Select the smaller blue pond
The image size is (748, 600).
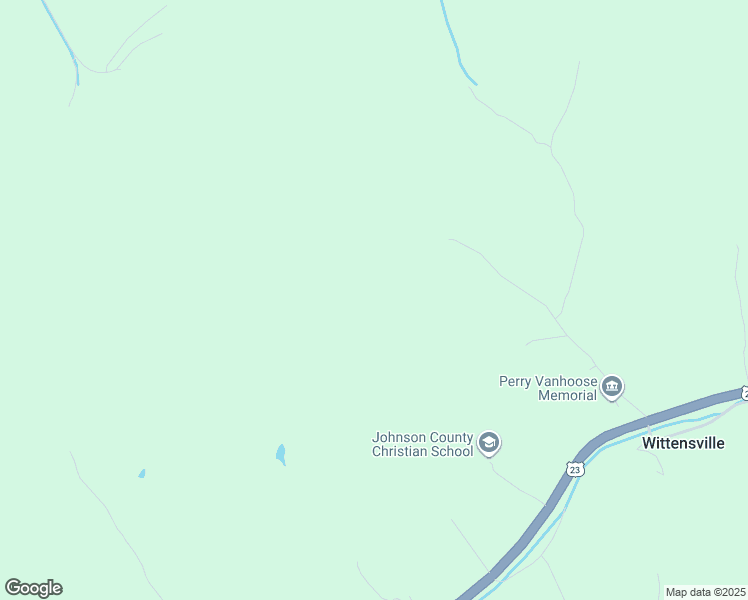tap(142, 473)
